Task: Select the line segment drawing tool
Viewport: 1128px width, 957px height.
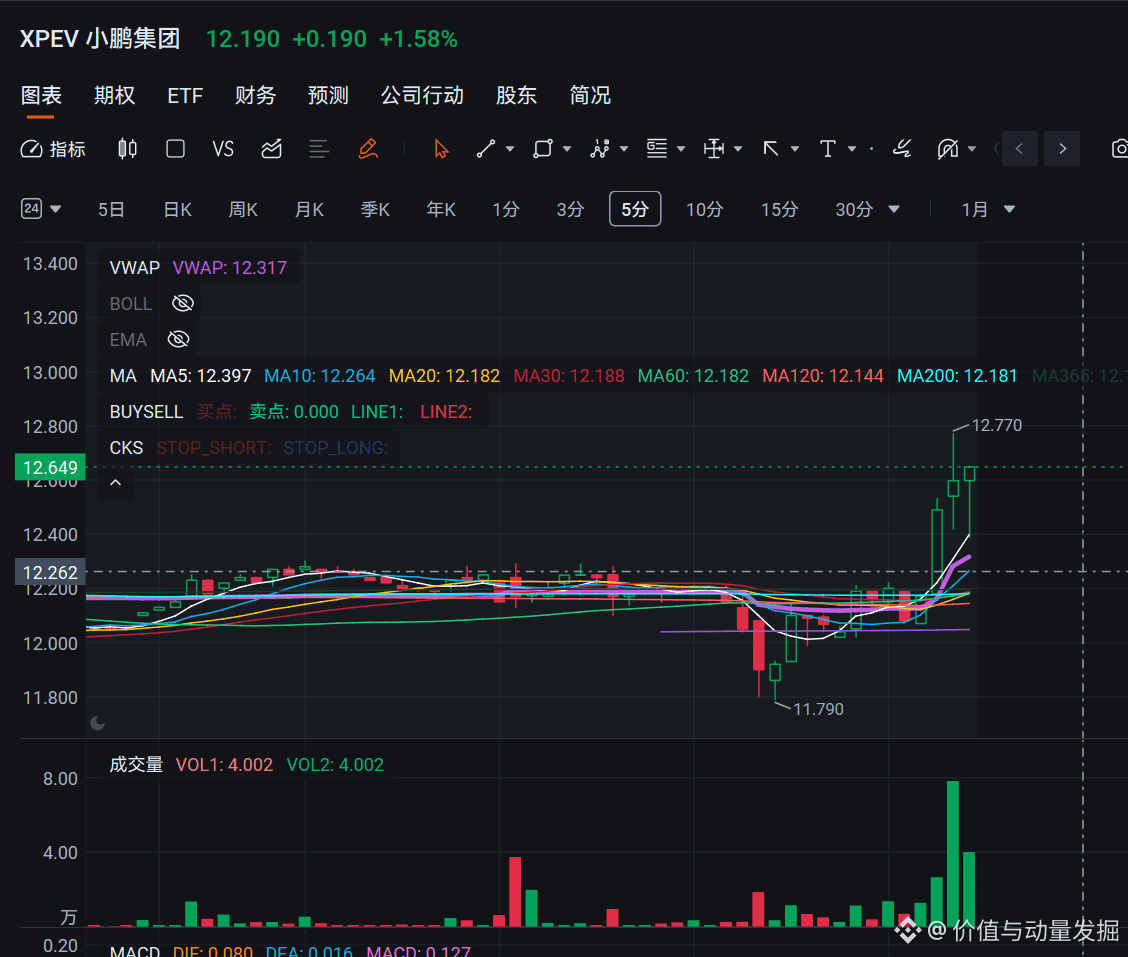Action: click(486, 149)
